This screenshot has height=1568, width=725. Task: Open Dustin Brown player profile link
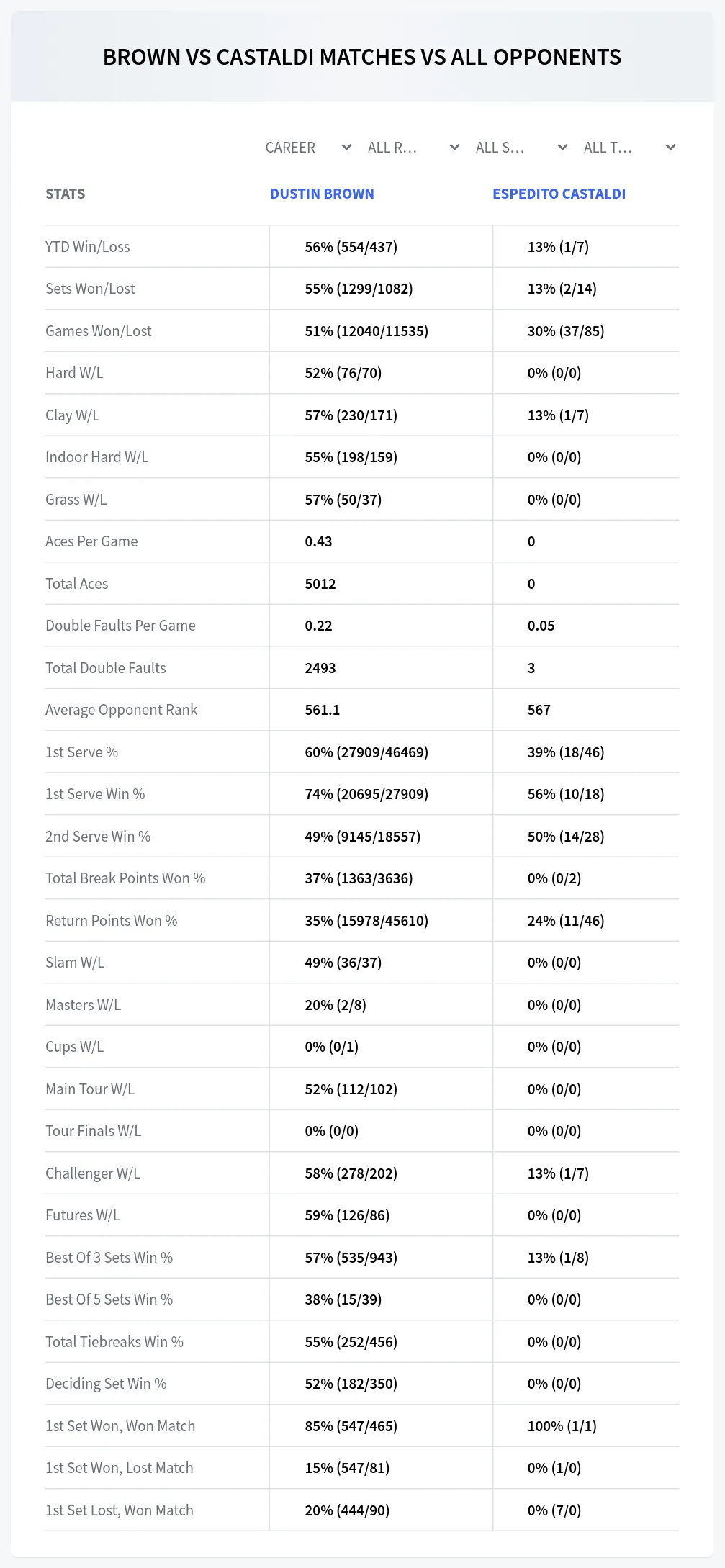point(322,194)
